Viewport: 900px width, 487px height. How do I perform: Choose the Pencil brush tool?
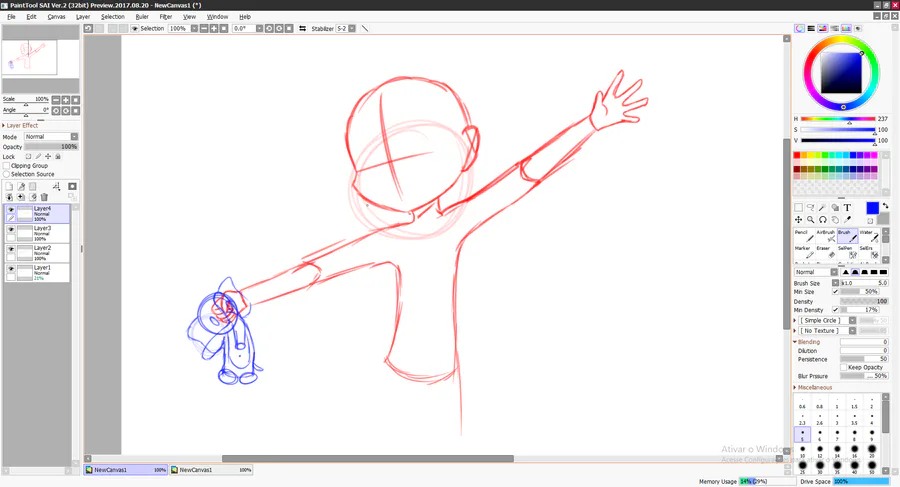coord(804,235)
